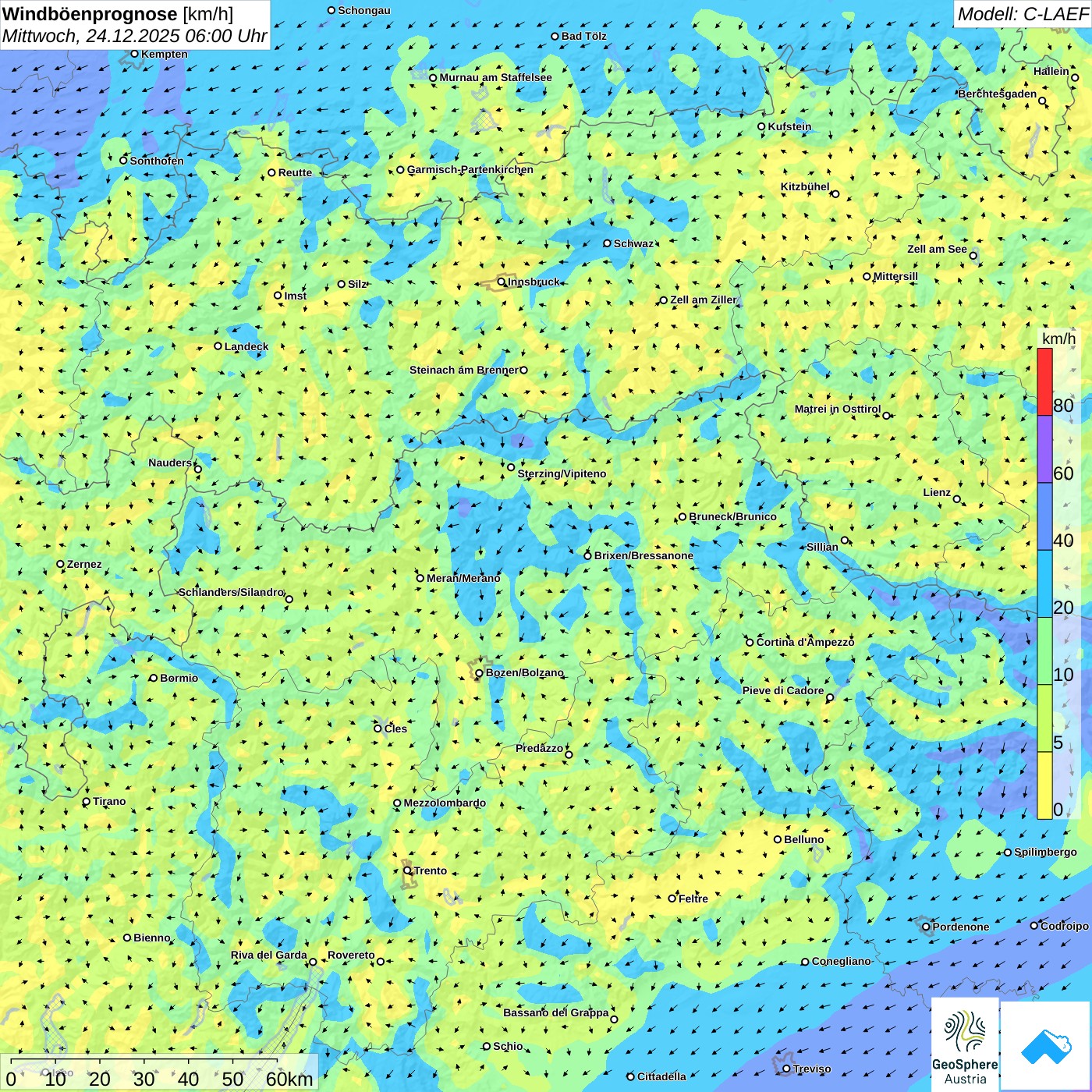The image size is (1092, 1092).
Task: Click the Cittadella label
Action: [x=661, y=1076]
